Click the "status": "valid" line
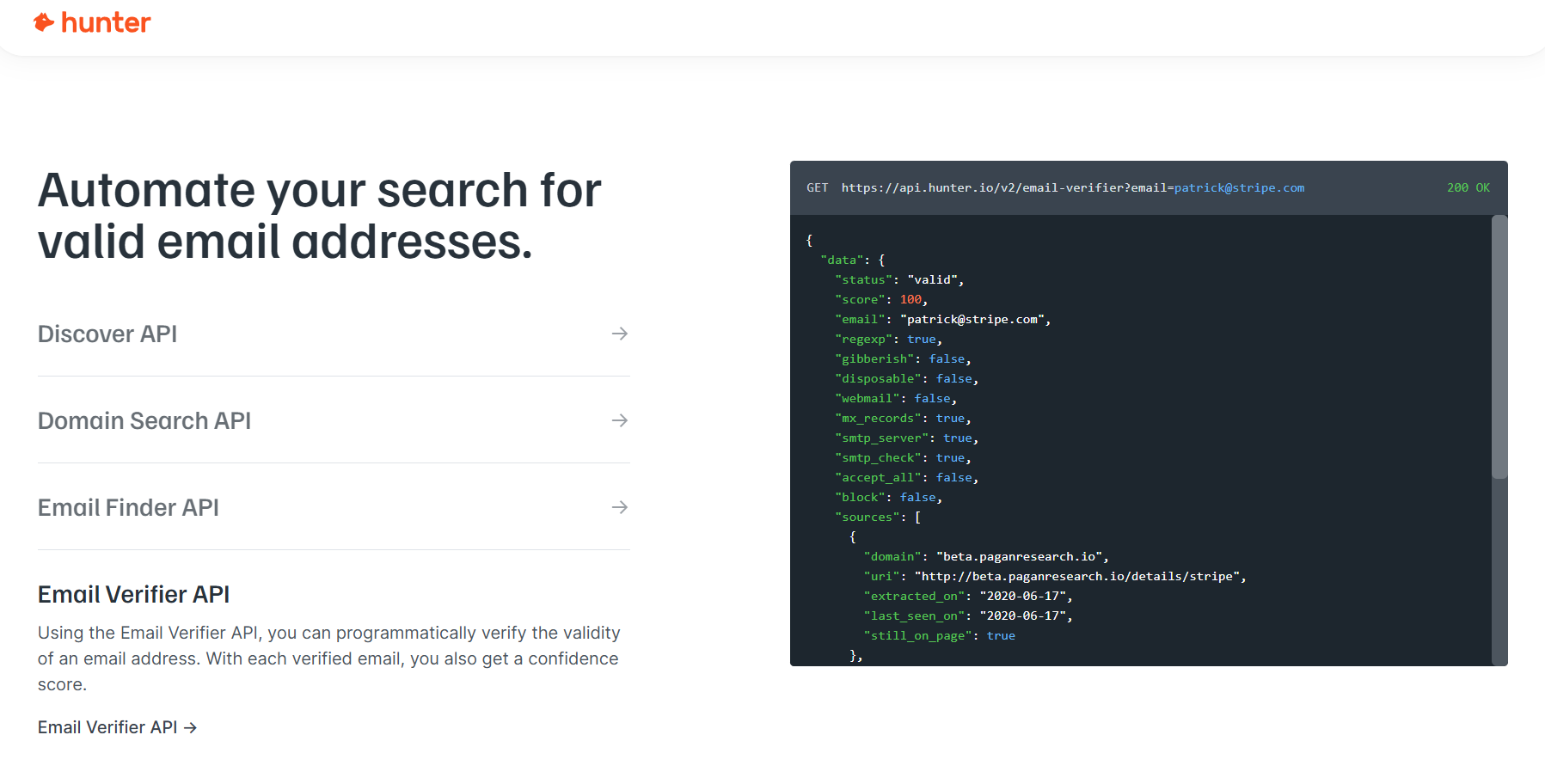Viewport: 1545px width, 784px height. pos(899,279)
